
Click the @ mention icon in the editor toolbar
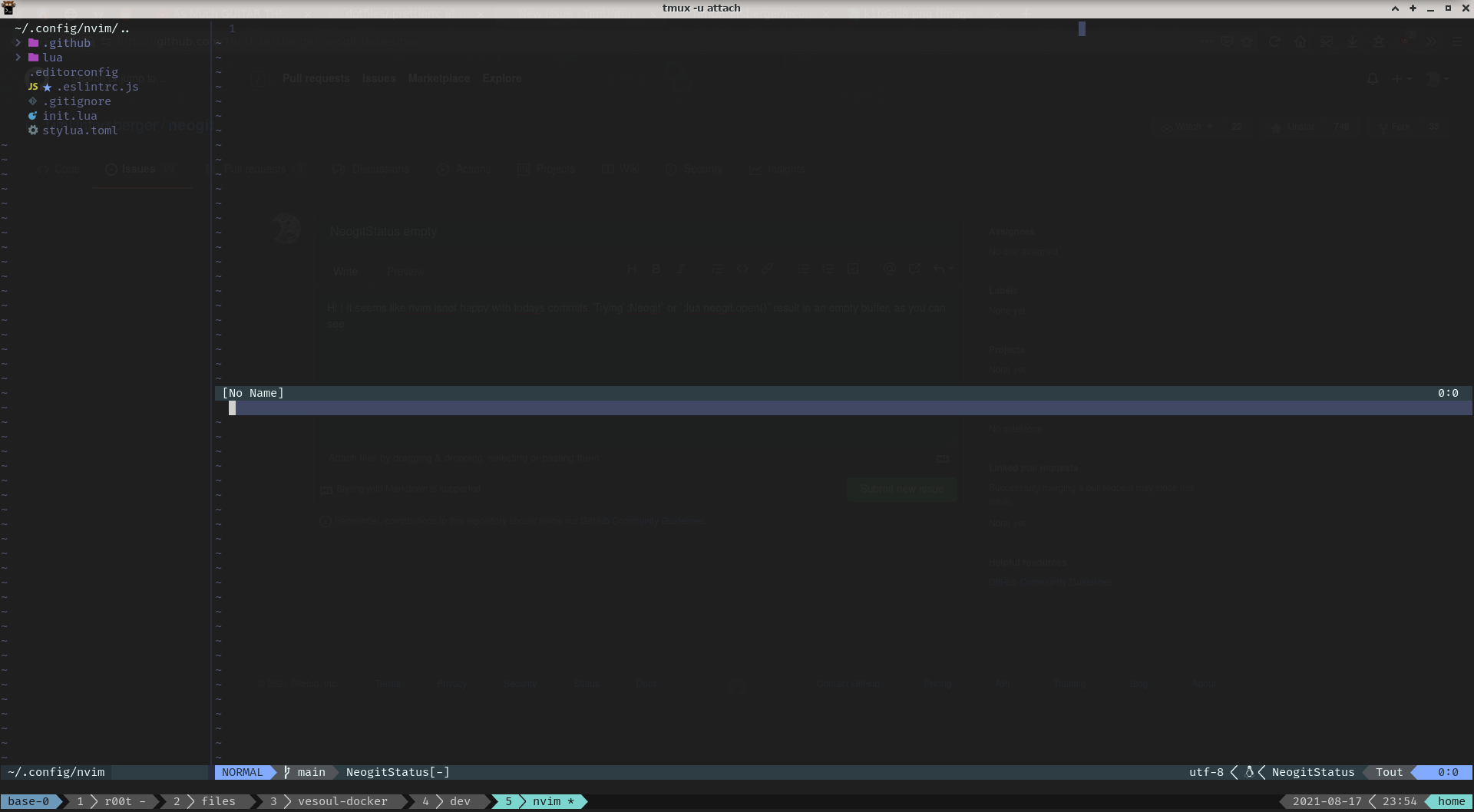pyautogui.click(x=890, y=269)
